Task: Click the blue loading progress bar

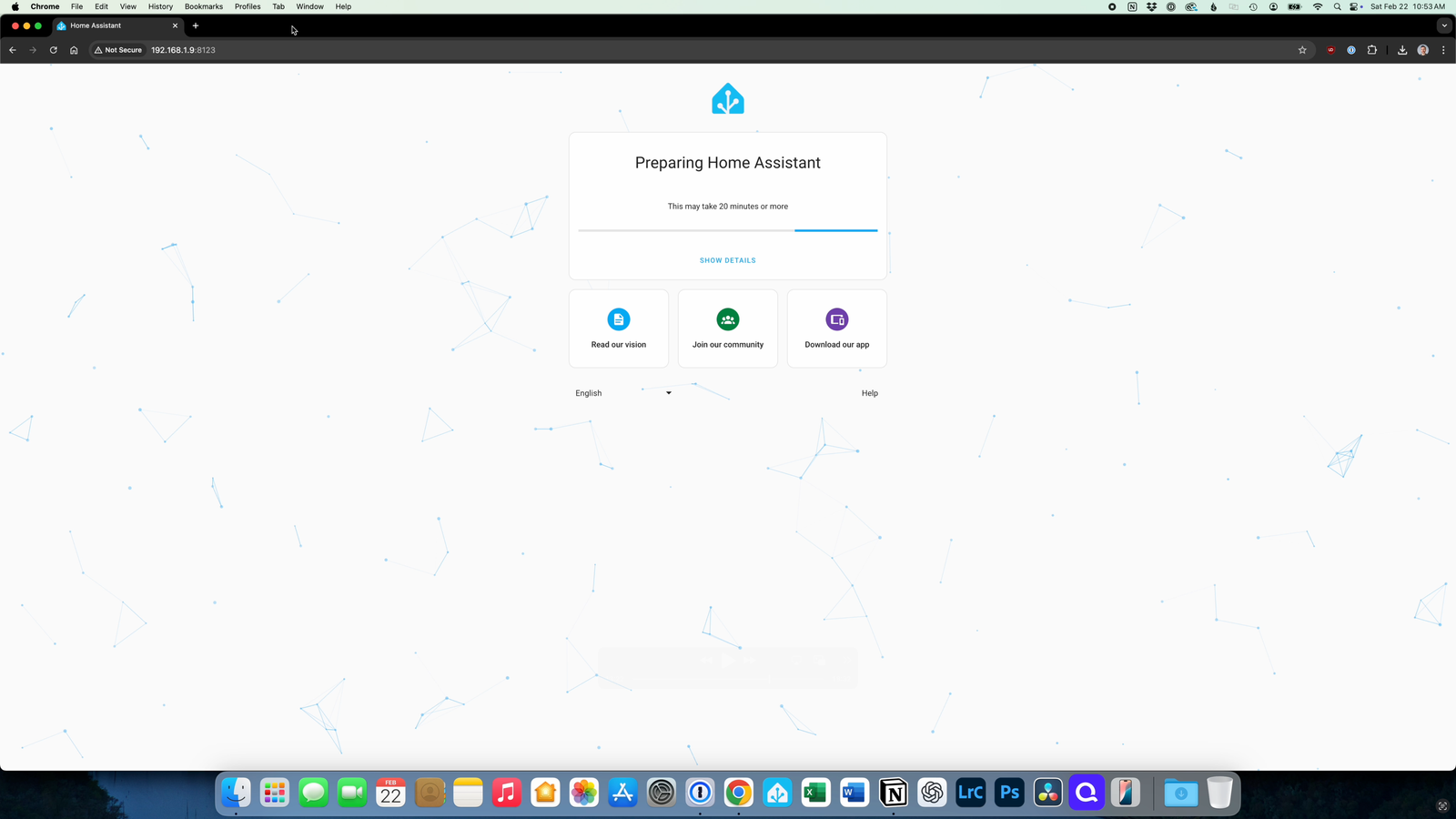Action: (x=835, y=230)
